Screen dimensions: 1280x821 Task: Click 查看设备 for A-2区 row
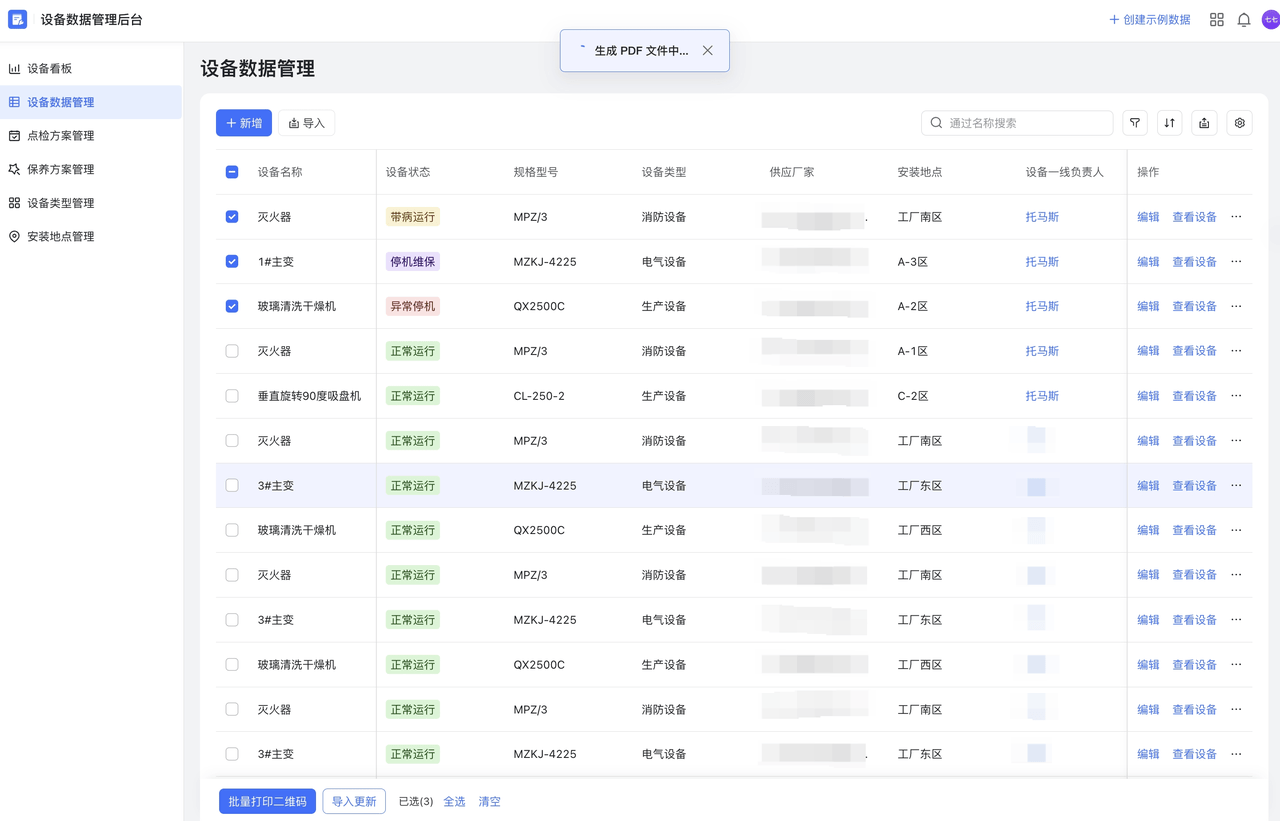1194,306
